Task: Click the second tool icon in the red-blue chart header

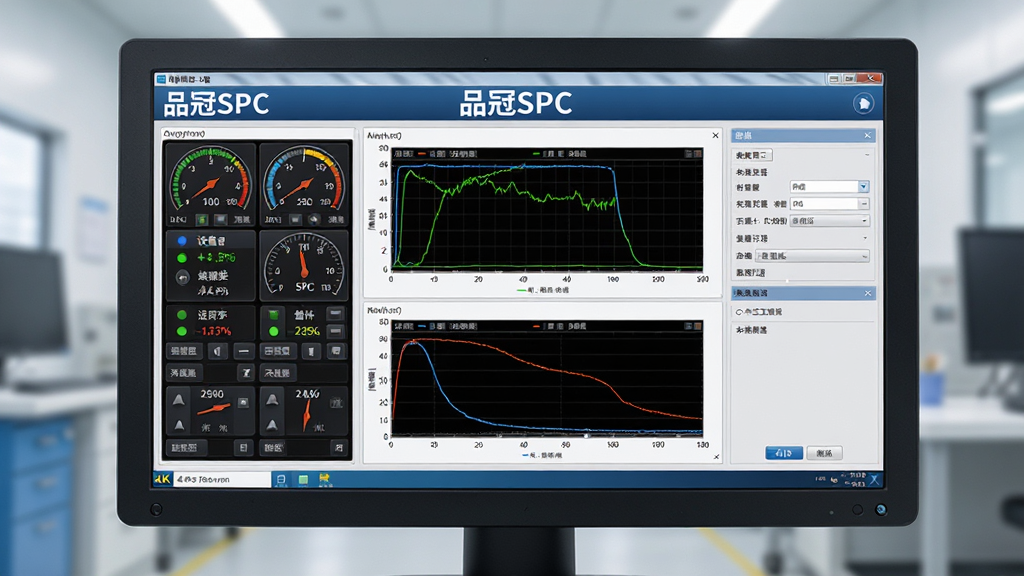Action: (x=697, y=325)
